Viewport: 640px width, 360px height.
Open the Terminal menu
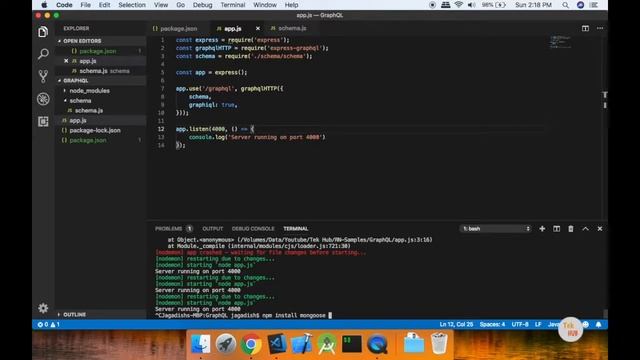tap(233, 5)
